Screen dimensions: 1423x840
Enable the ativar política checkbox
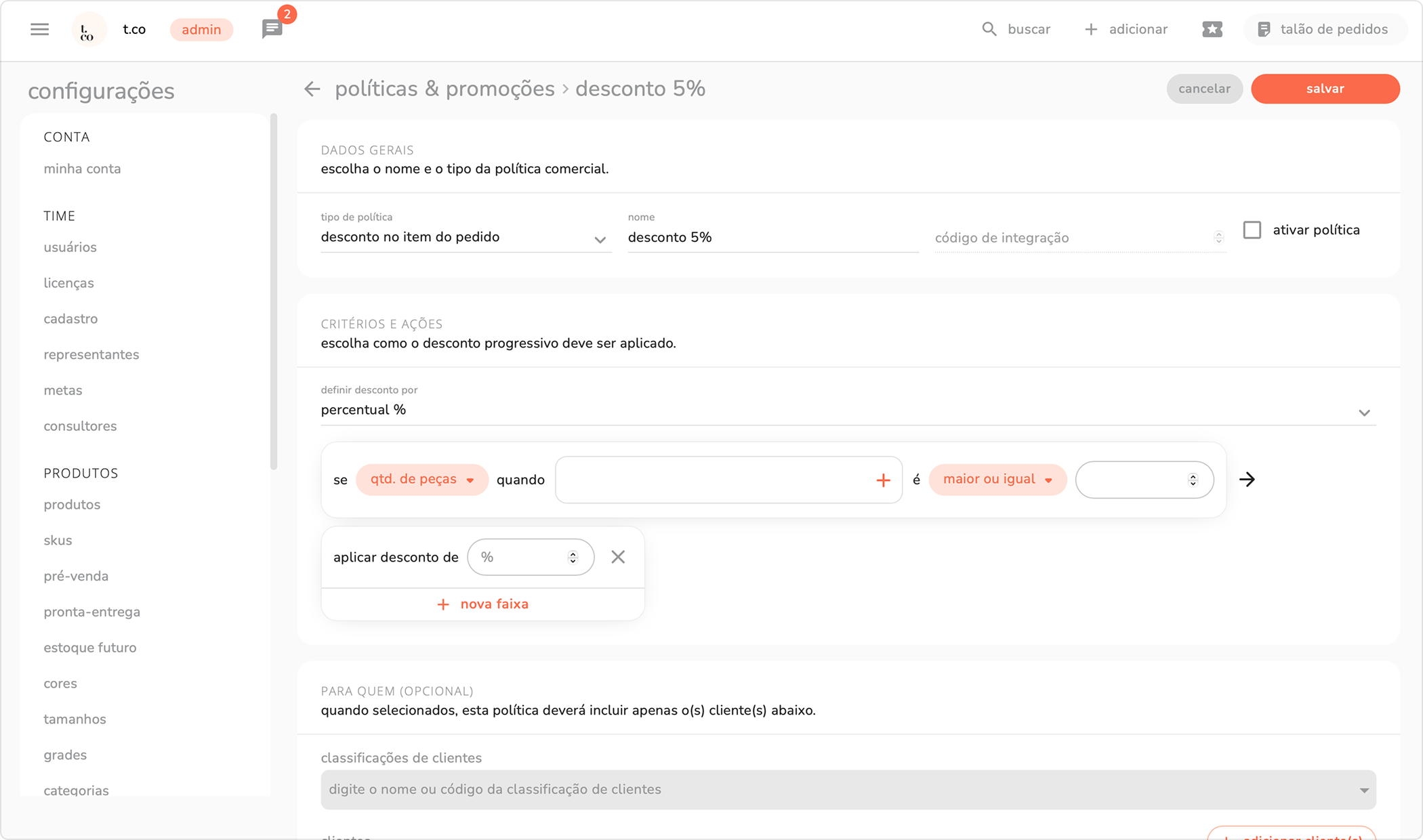pyautogui.click(x=1252, y=230)
